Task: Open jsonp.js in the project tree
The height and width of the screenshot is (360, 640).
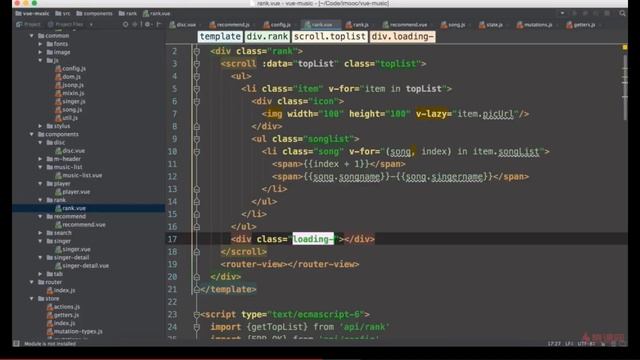Action: [x=69, y=85]
